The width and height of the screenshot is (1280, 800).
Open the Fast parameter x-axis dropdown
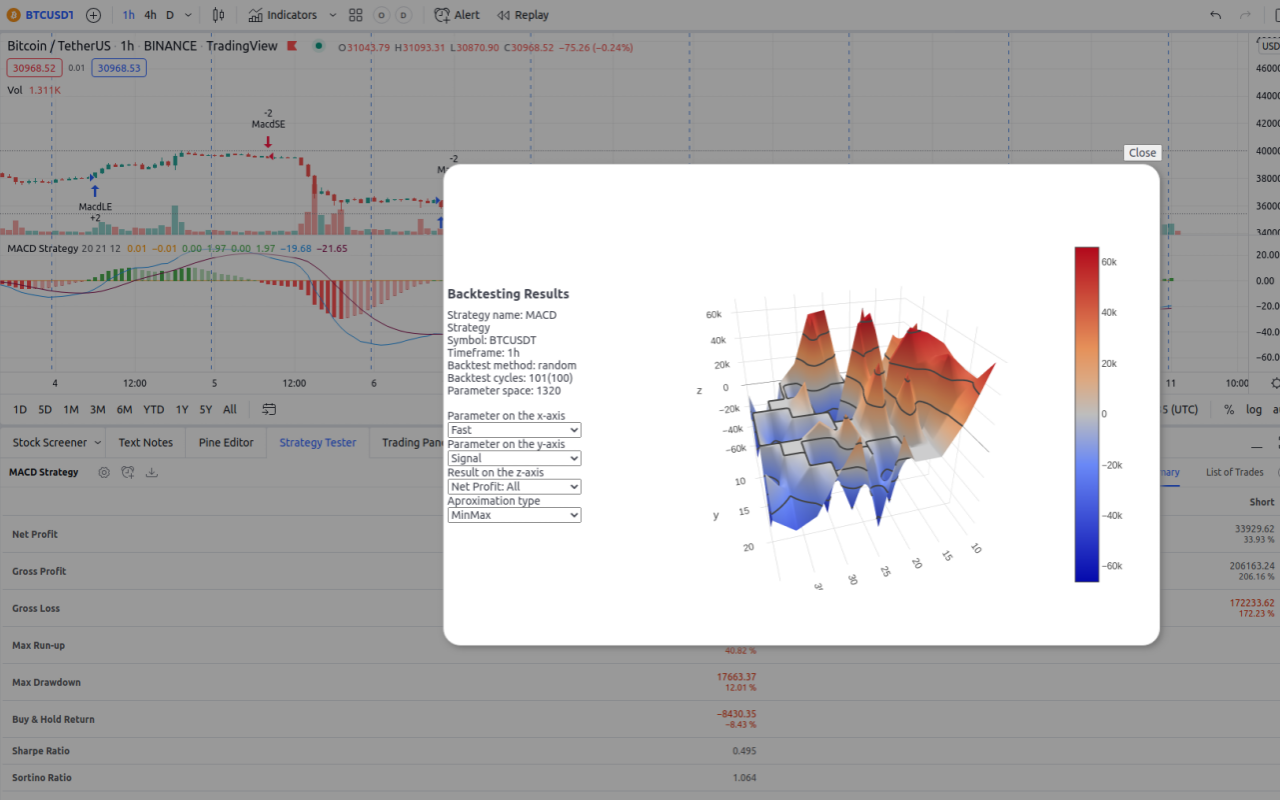pos(514,429)
